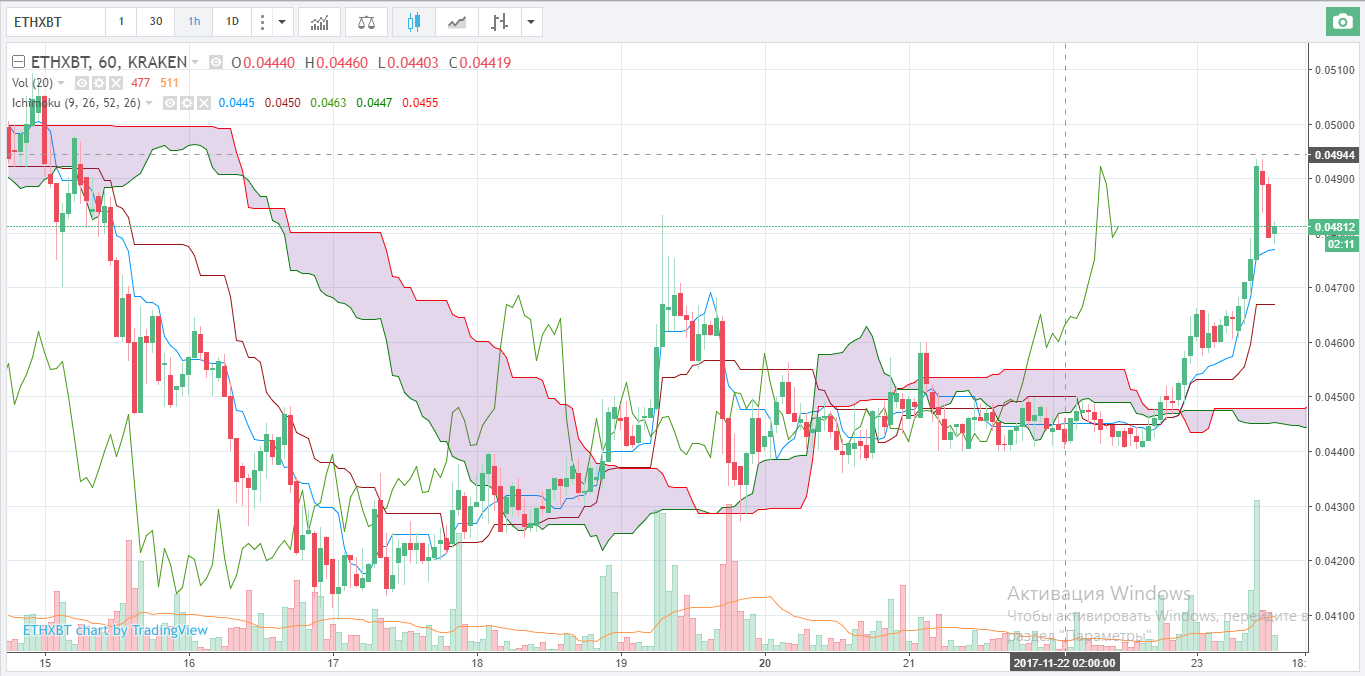Switch to the 30 minute interval

point(155,21)
